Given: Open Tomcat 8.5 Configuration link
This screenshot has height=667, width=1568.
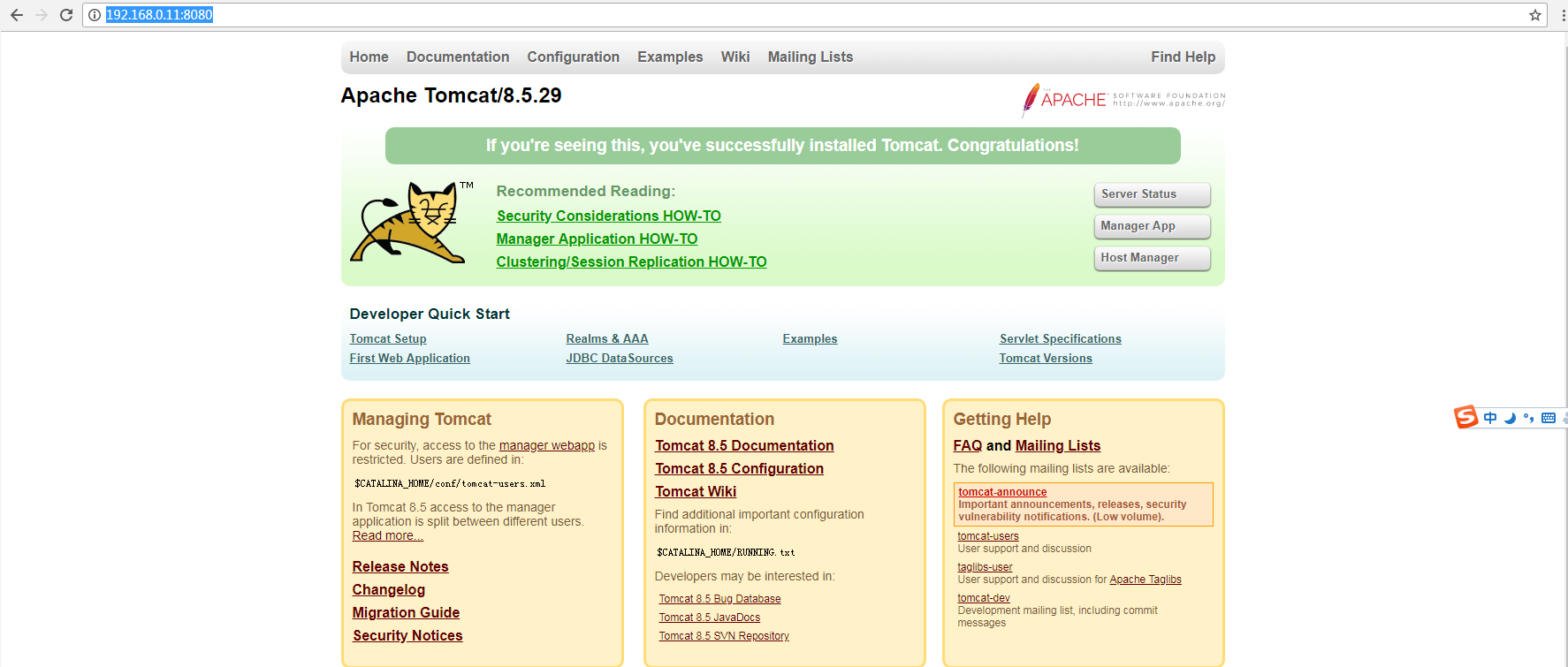Looking at the screenshot, I should coord(739,469).
